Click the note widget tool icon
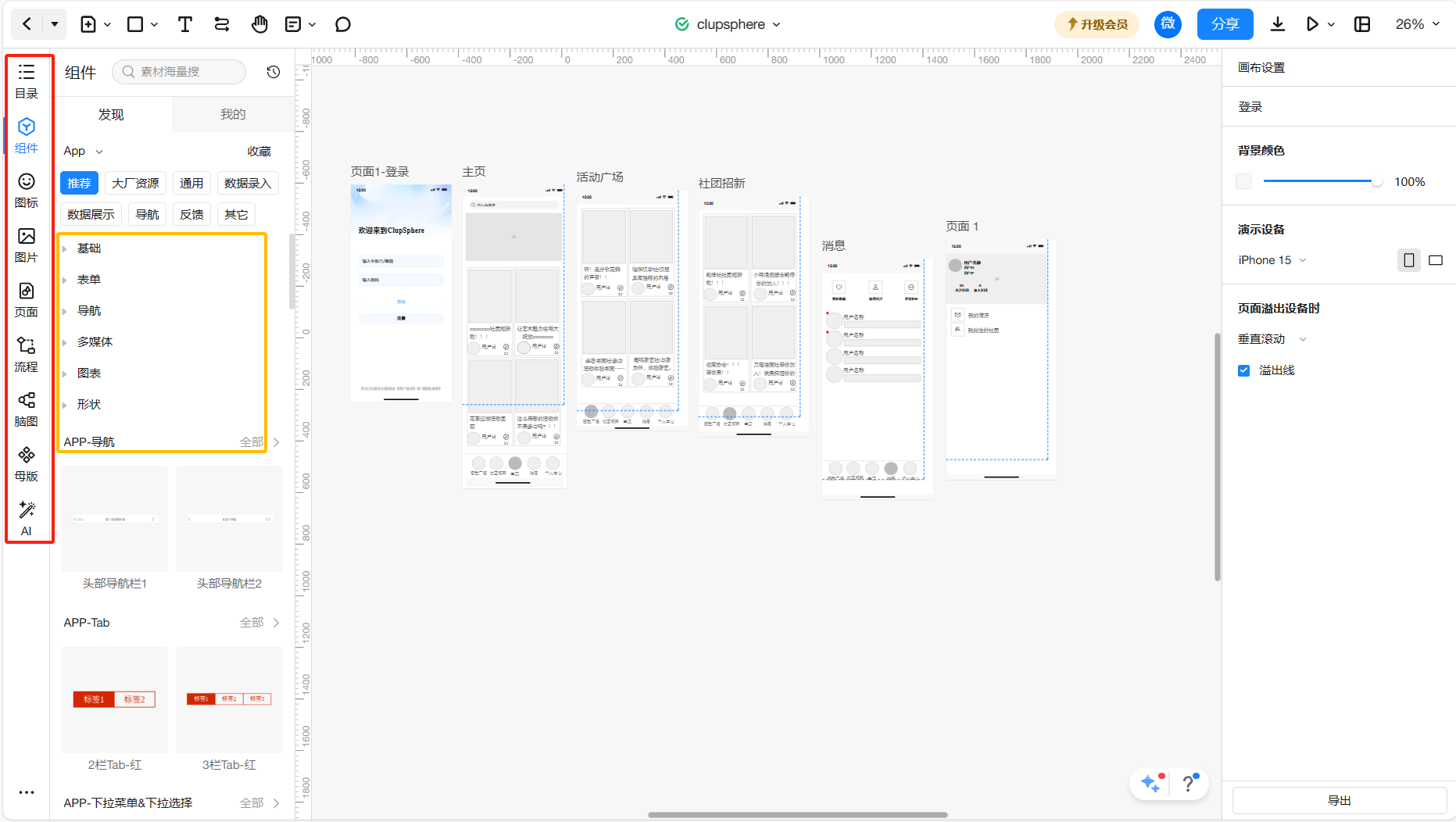Viewport: 1456px width, 822px height. pyautogui.click(x=293, y=24)
